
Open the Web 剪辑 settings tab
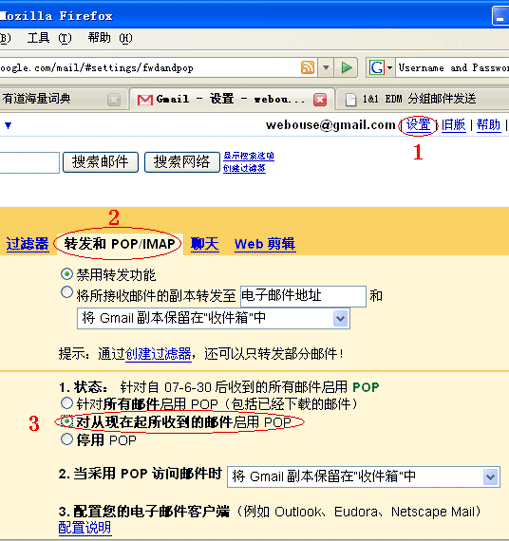(265, 244)
